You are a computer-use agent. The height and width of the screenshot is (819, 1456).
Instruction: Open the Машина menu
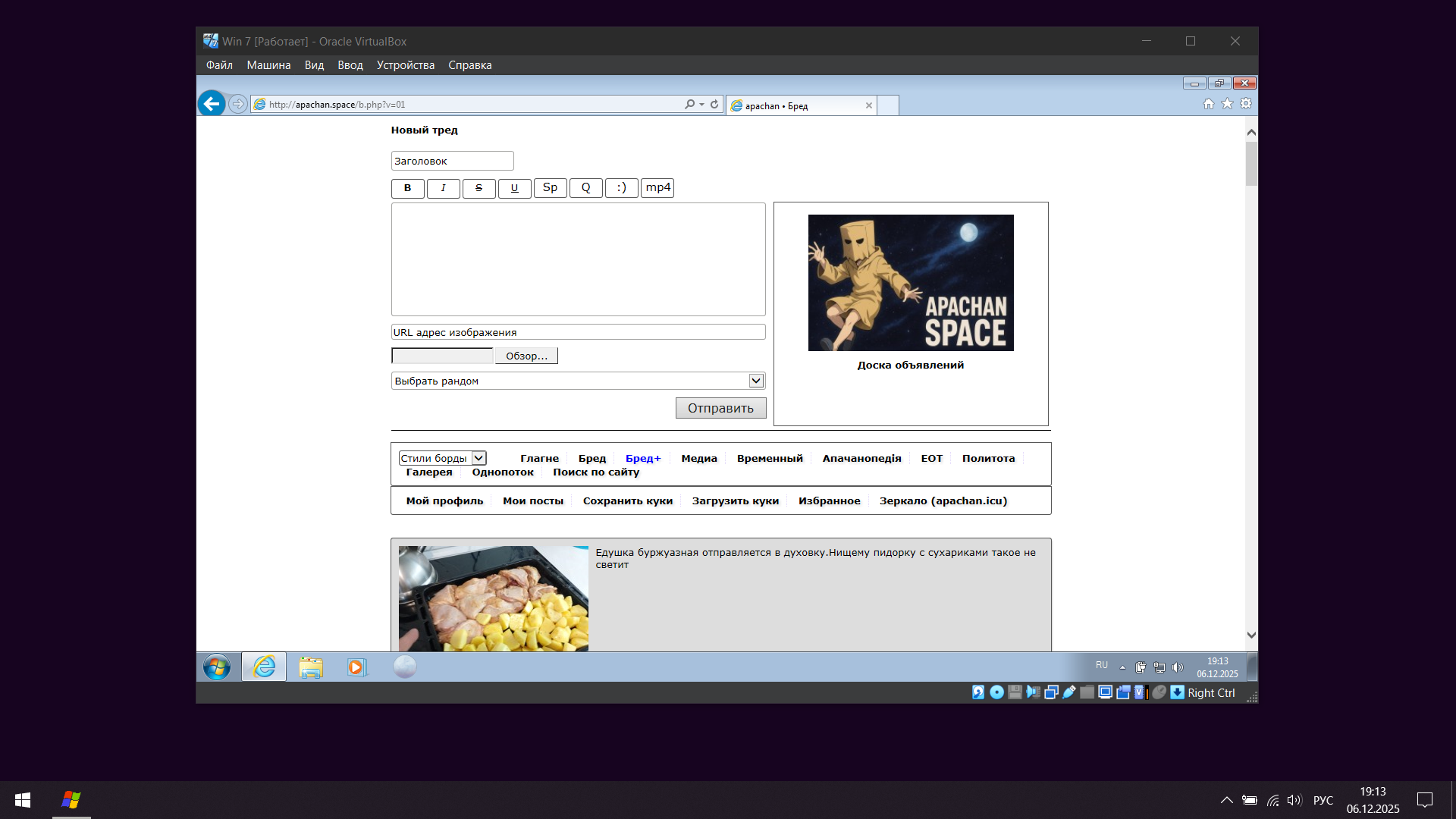pos(268,65)
